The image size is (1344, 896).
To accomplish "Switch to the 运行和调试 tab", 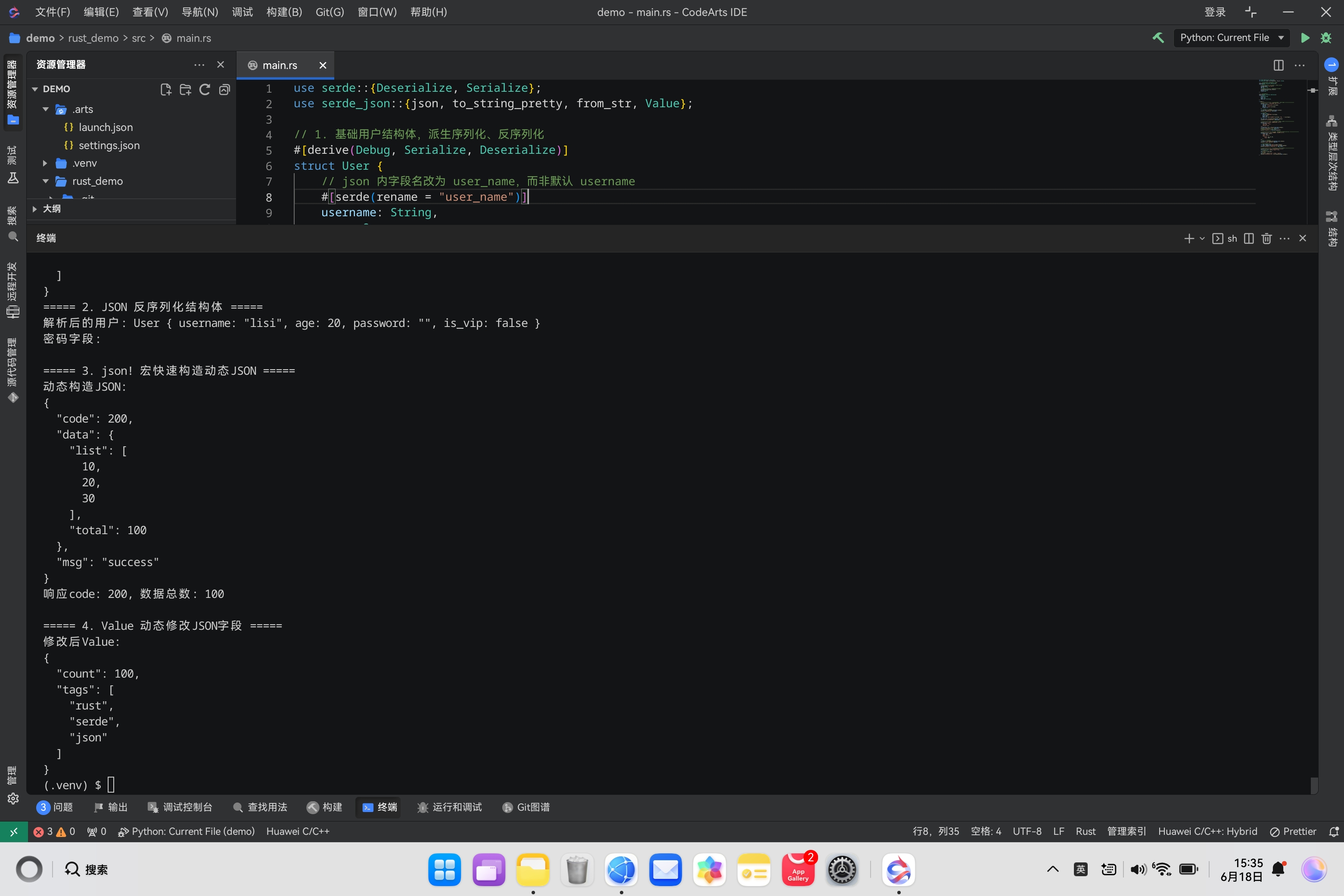I will pyautogui.click(x=449, y=807).
